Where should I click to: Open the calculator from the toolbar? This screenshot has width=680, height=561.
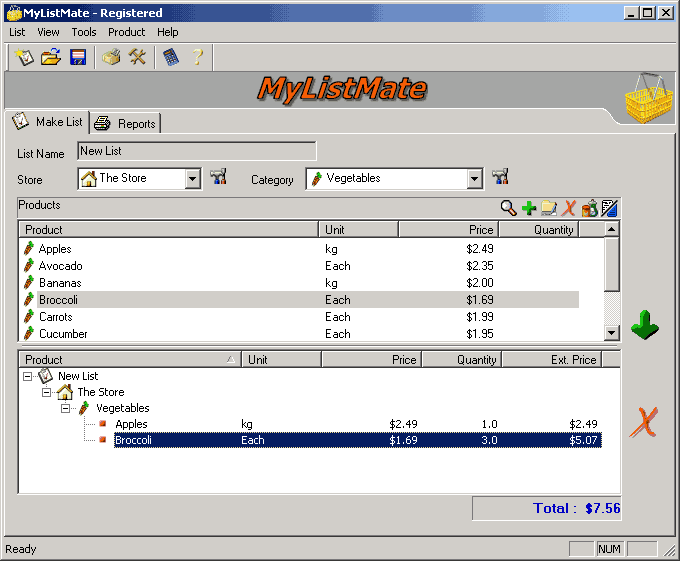(x=170, y=57)
